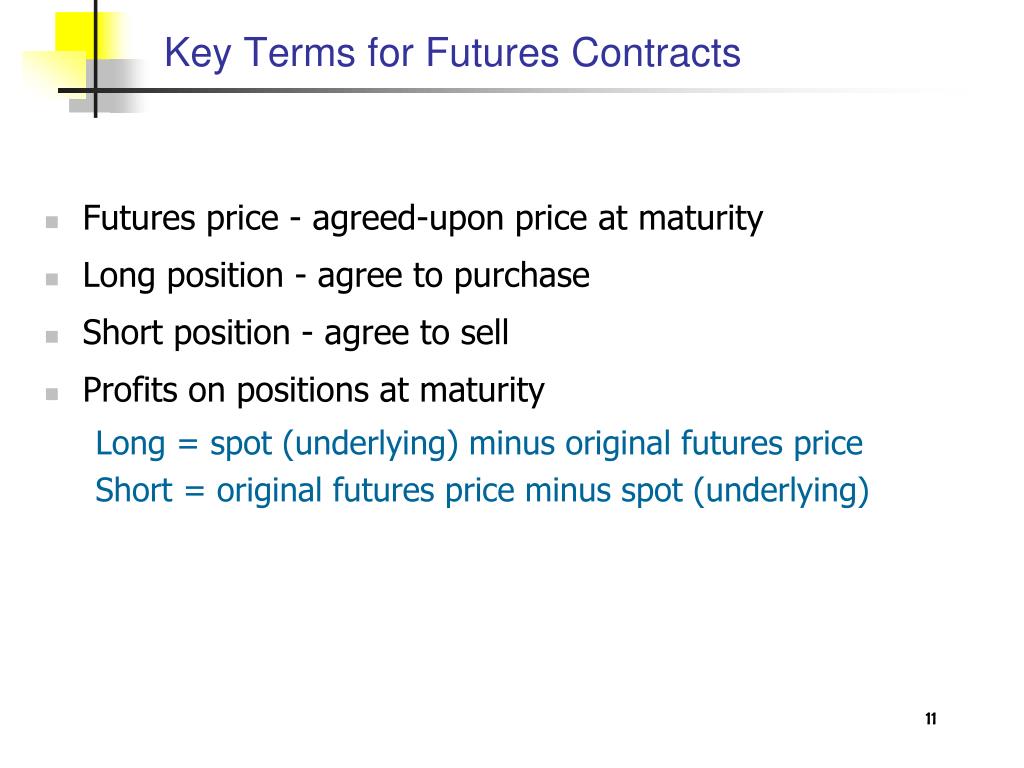1024x768 pixels.
Task: Click the word (underlying) in the Short formula
Action: [781, 491]
